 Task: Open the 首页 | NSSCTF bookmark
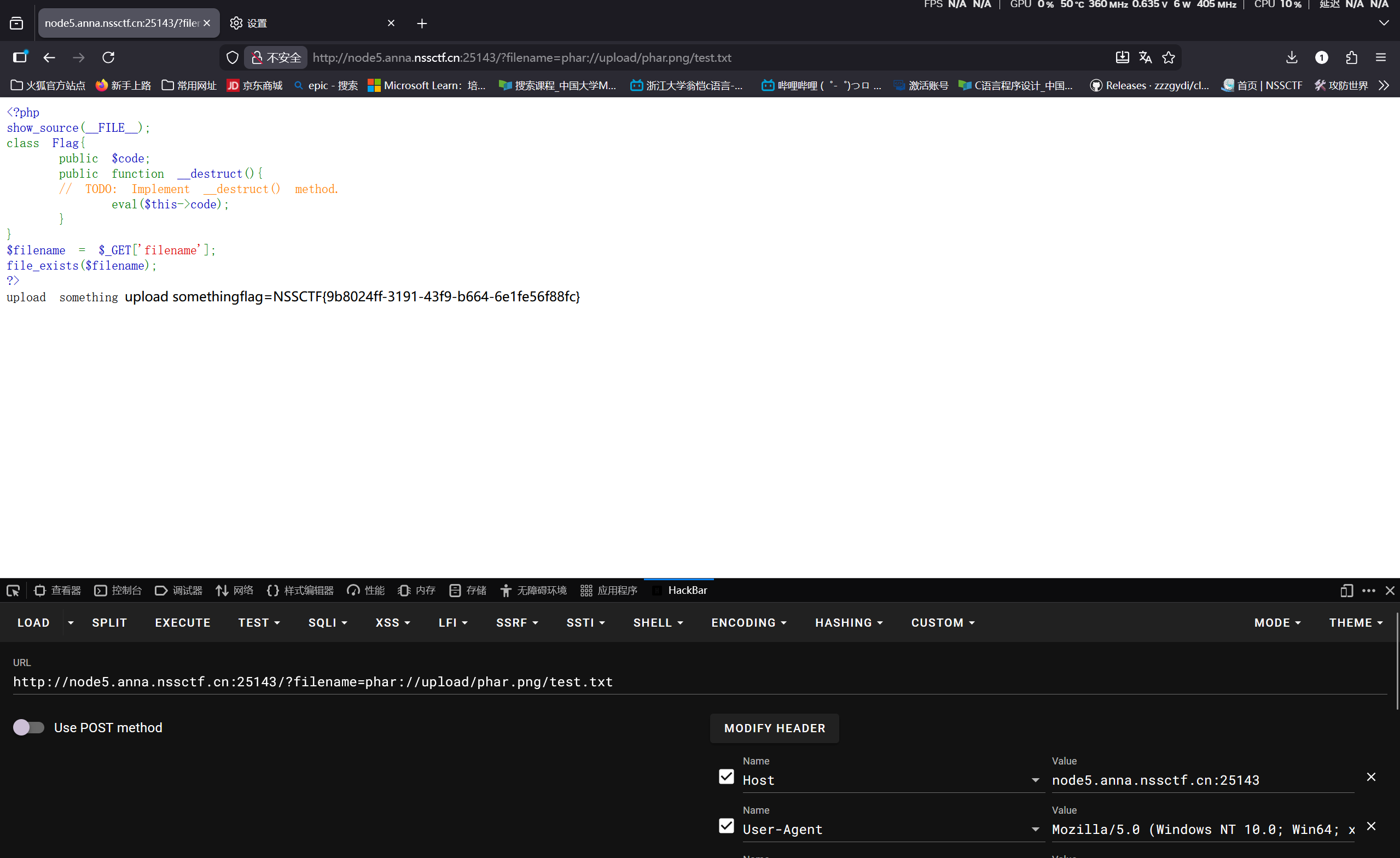coord(1262,85)
